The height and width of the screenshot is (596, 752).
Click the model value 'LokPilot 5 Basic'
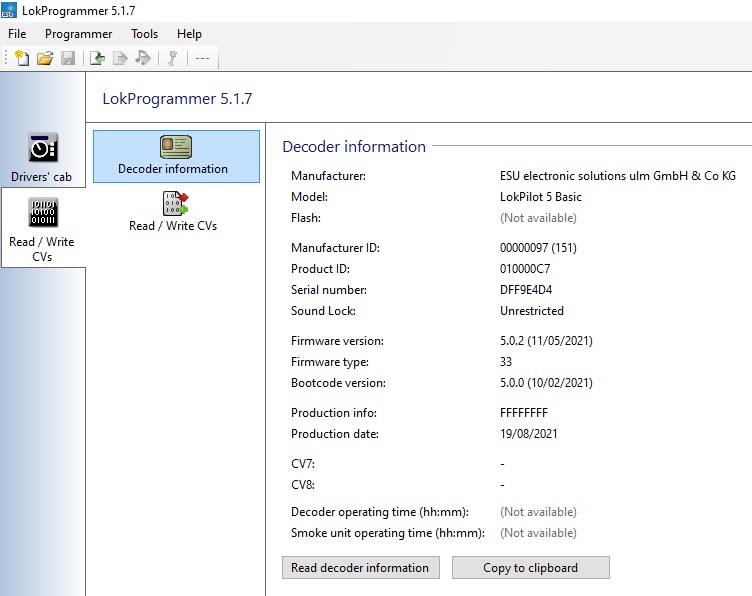click(540, 197)
